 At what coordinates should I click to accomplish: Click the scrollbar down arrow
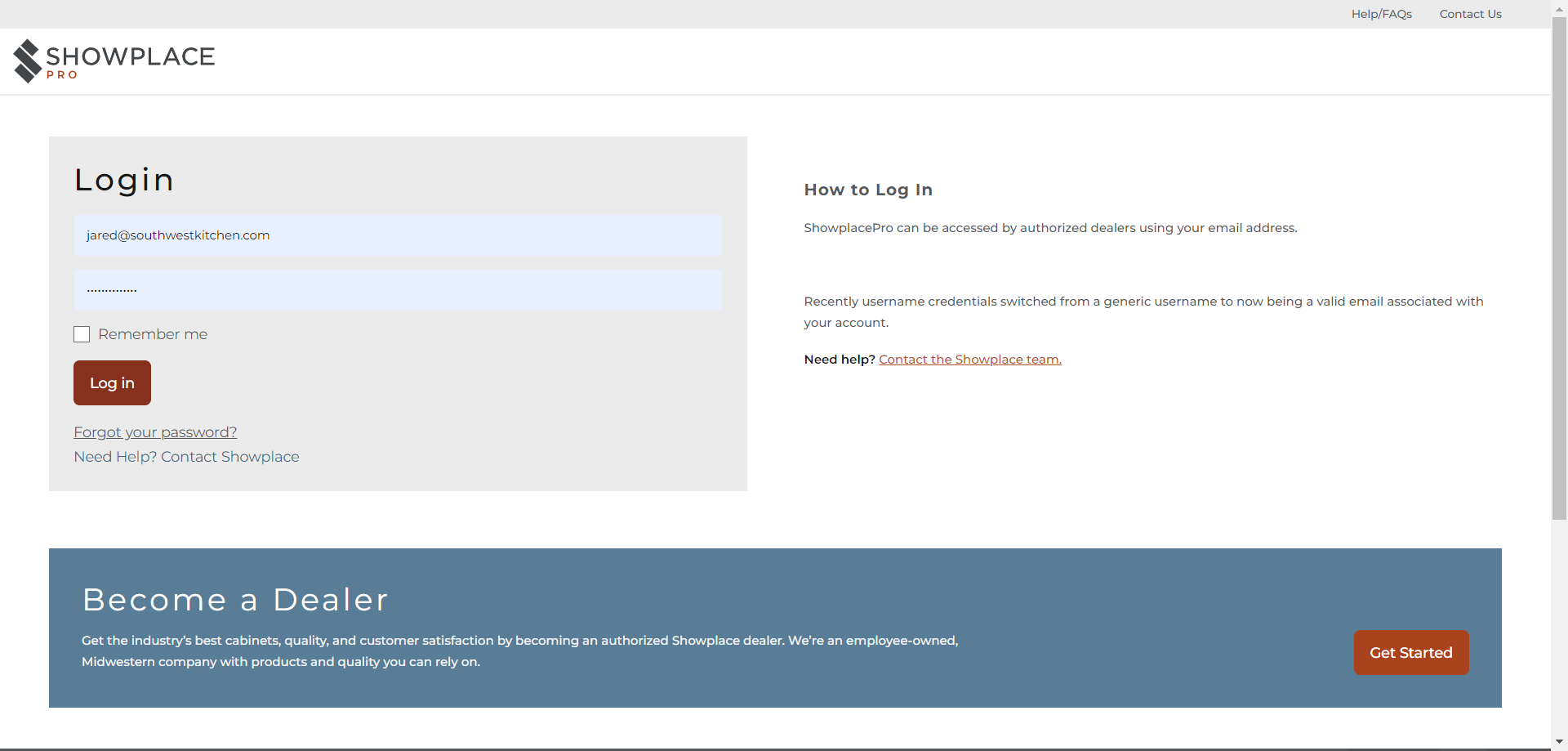point(1559,742)
